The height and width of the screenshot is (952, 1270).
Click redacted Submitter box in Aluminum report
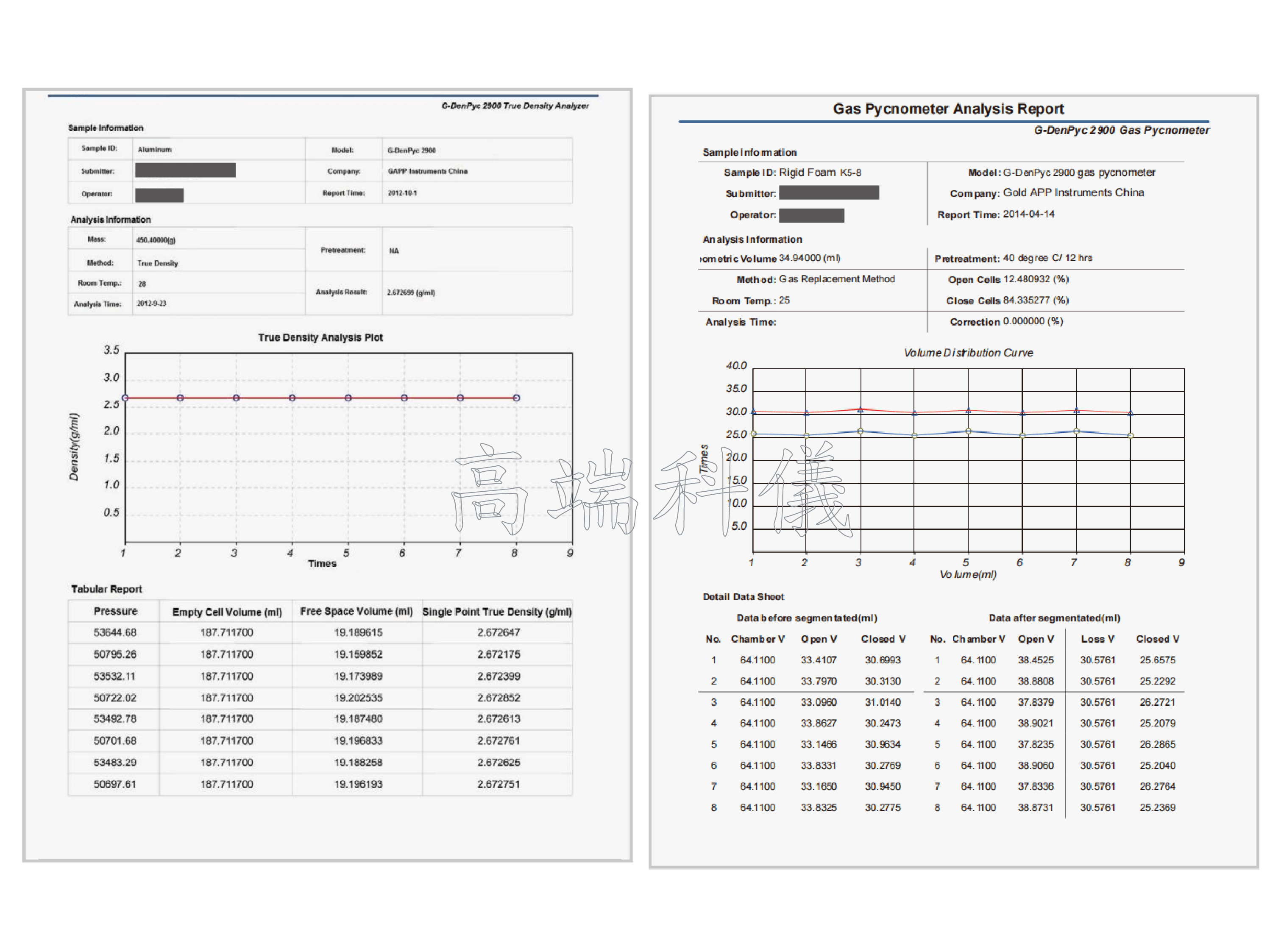185,170
